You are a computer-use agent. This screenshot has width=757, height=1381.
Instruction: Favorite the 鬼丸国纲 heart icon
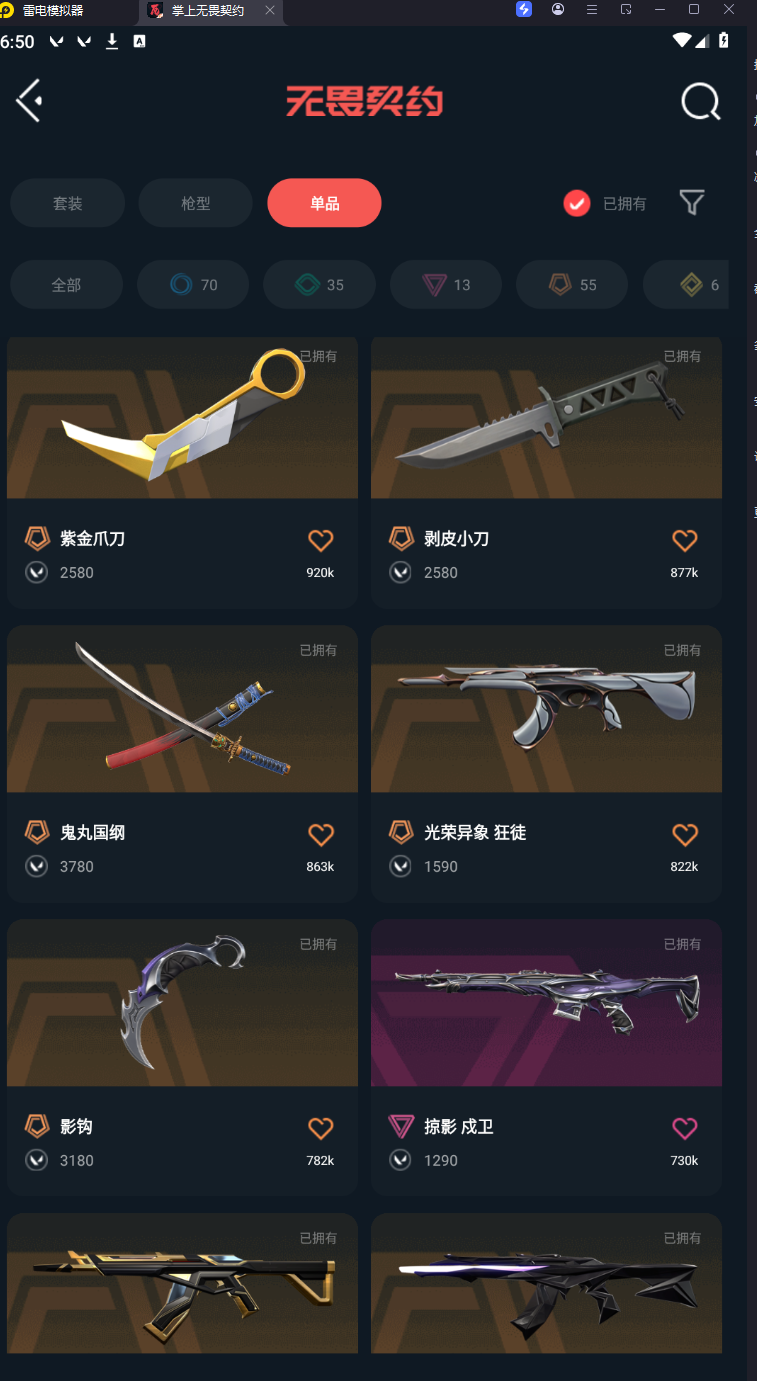point(320,835)
